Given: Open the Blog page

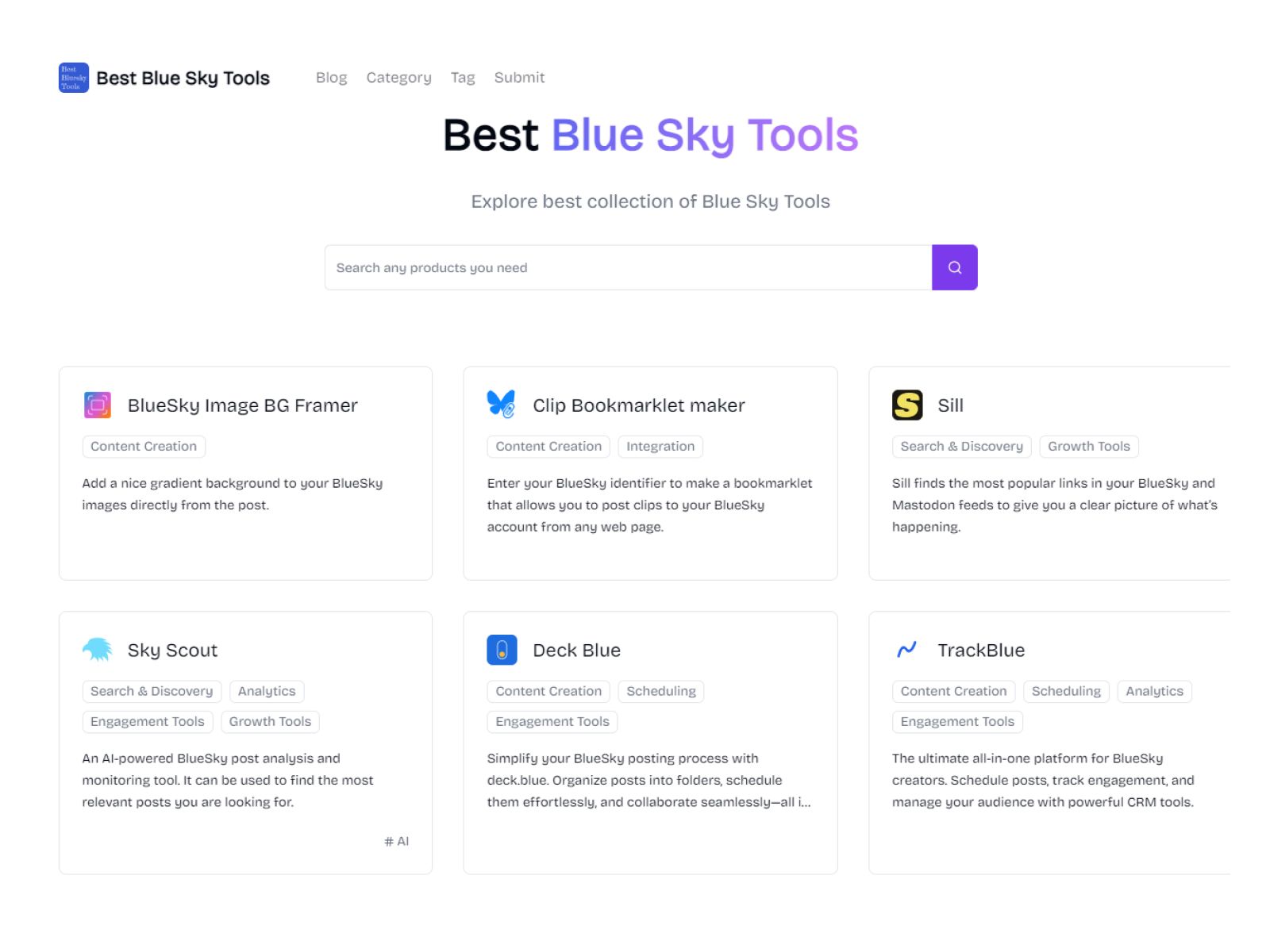Looking at the screenshot, I should coord(331,77).
